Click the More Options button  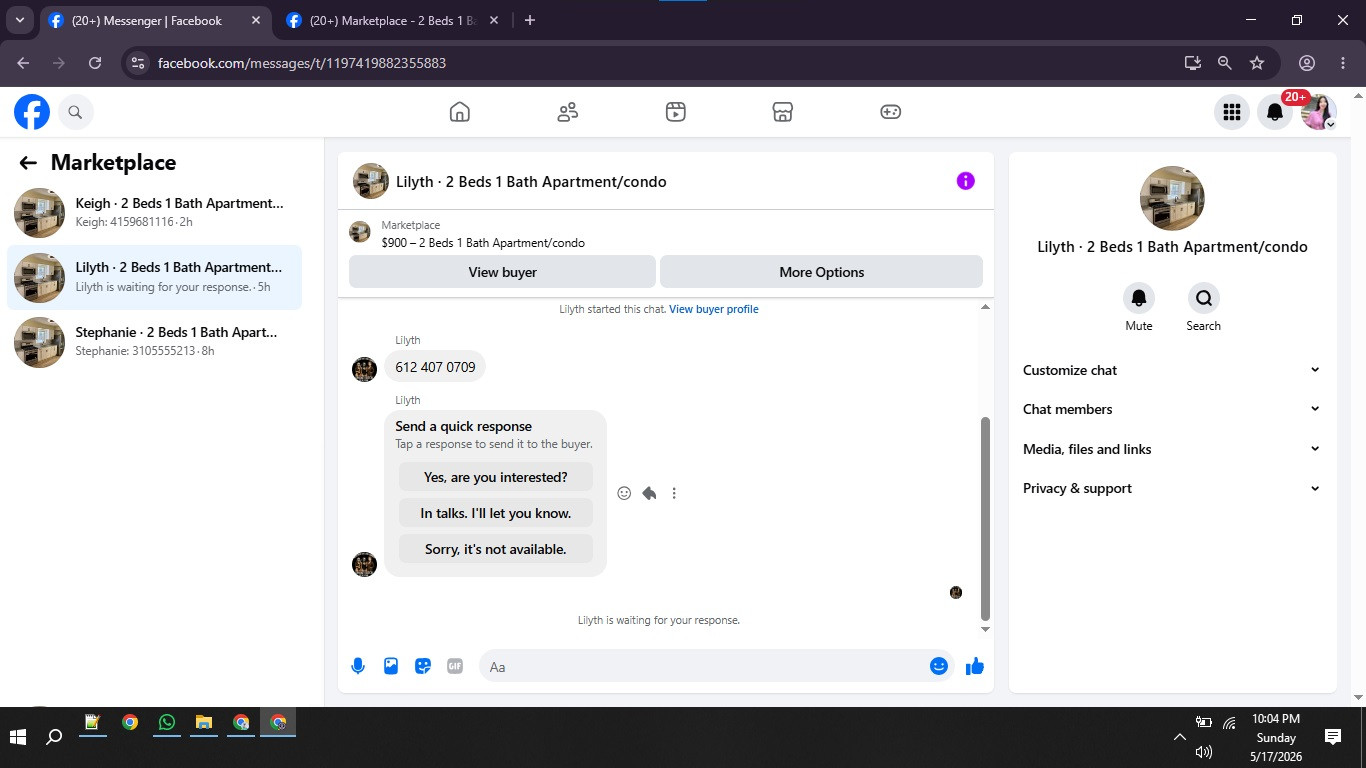click(x=821, y=272)
